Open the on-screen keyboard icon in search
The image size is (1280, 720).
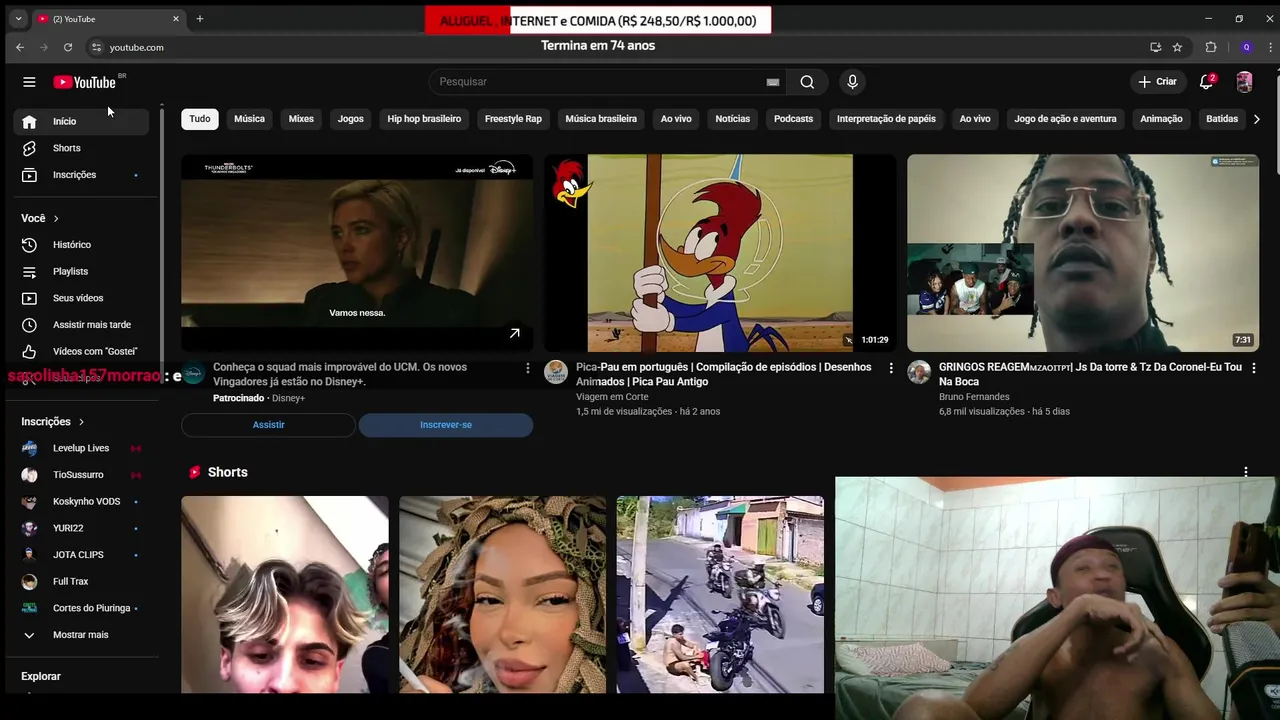[x=773, y=82]
